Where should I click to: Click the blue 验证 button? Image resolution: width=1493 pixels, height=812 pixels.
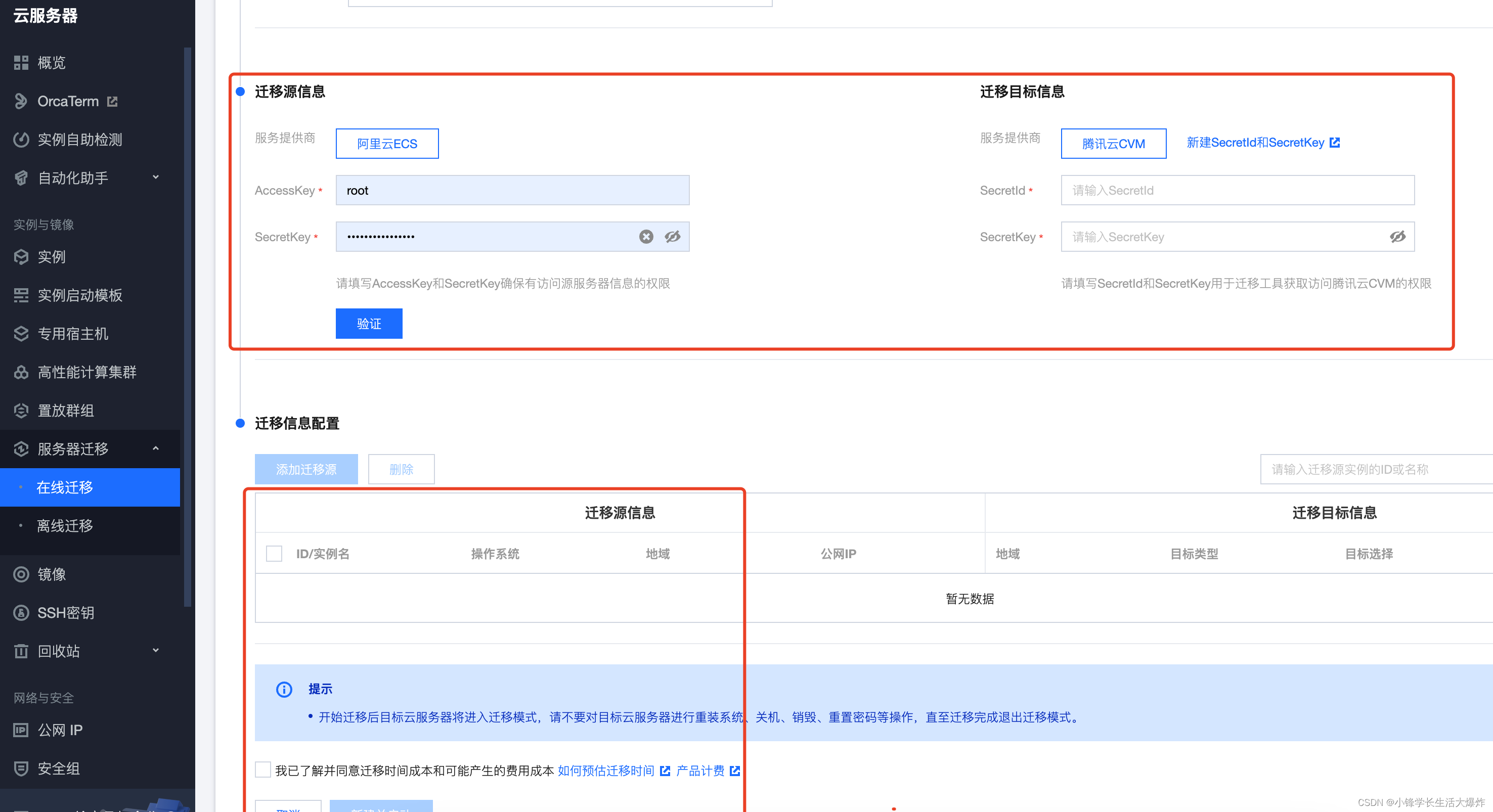point(369,324)
